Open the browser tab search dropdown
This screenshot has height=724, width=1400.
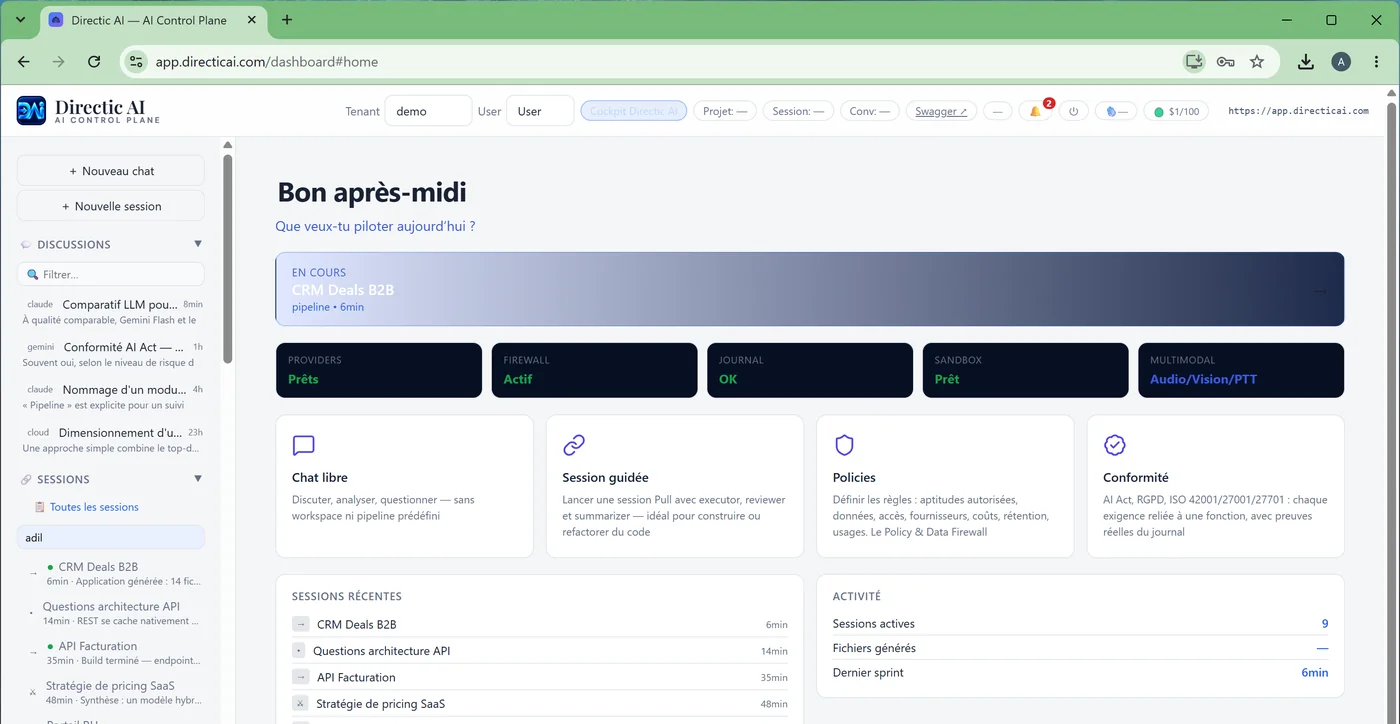tap(20, 20)
